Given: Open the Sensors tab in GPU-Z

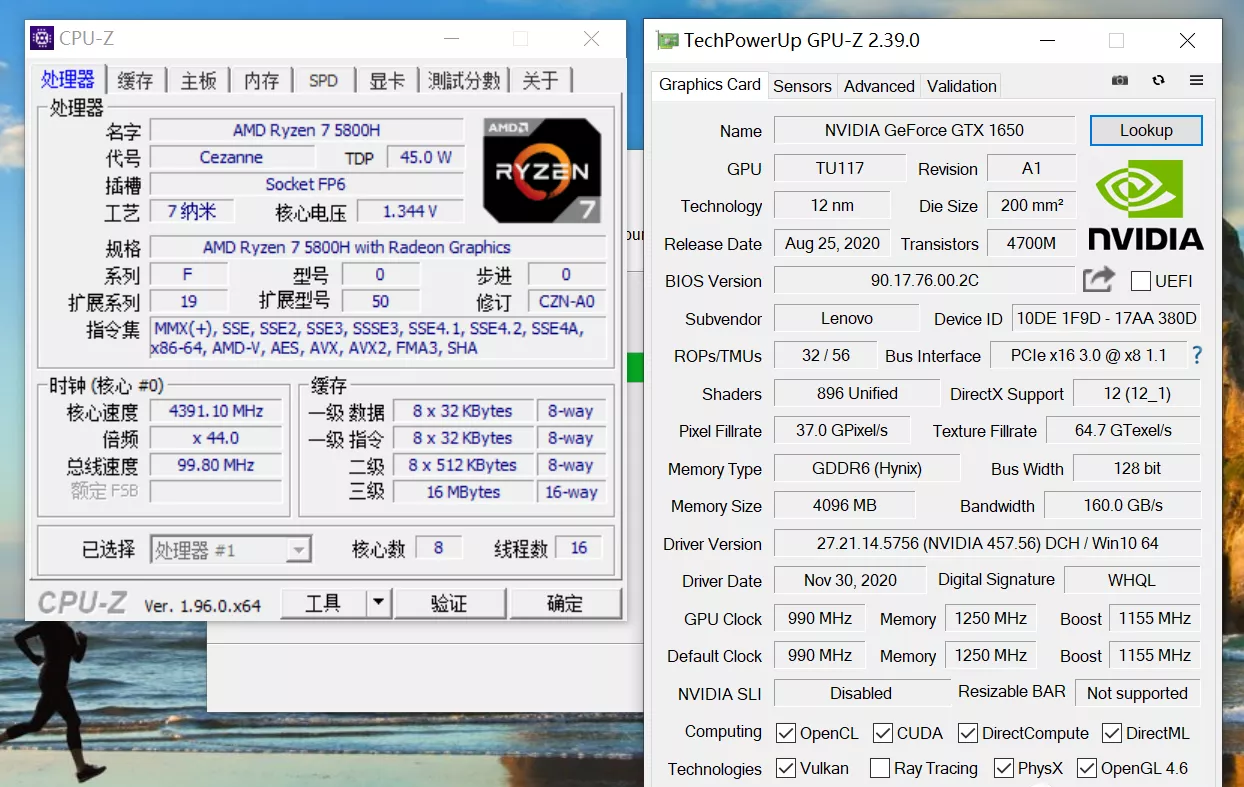Looking at the screenshot, I should 802,86.
